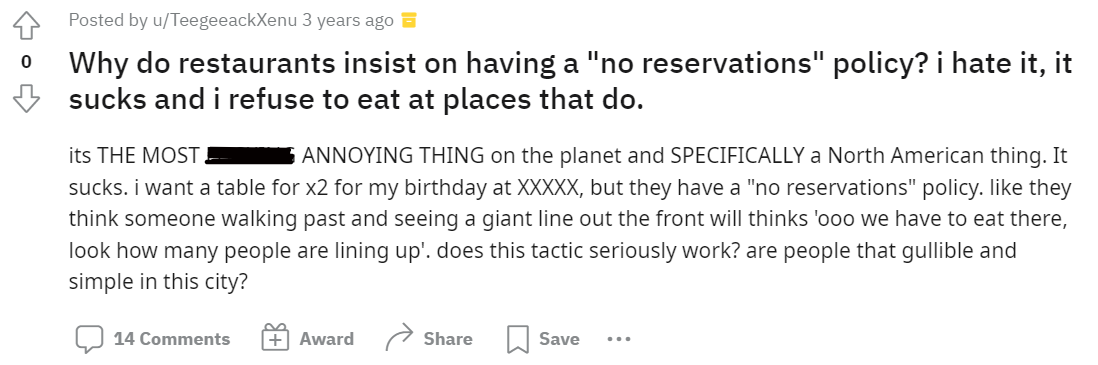
Task: Click the post body paragraph text
Action: pos(570,219)
